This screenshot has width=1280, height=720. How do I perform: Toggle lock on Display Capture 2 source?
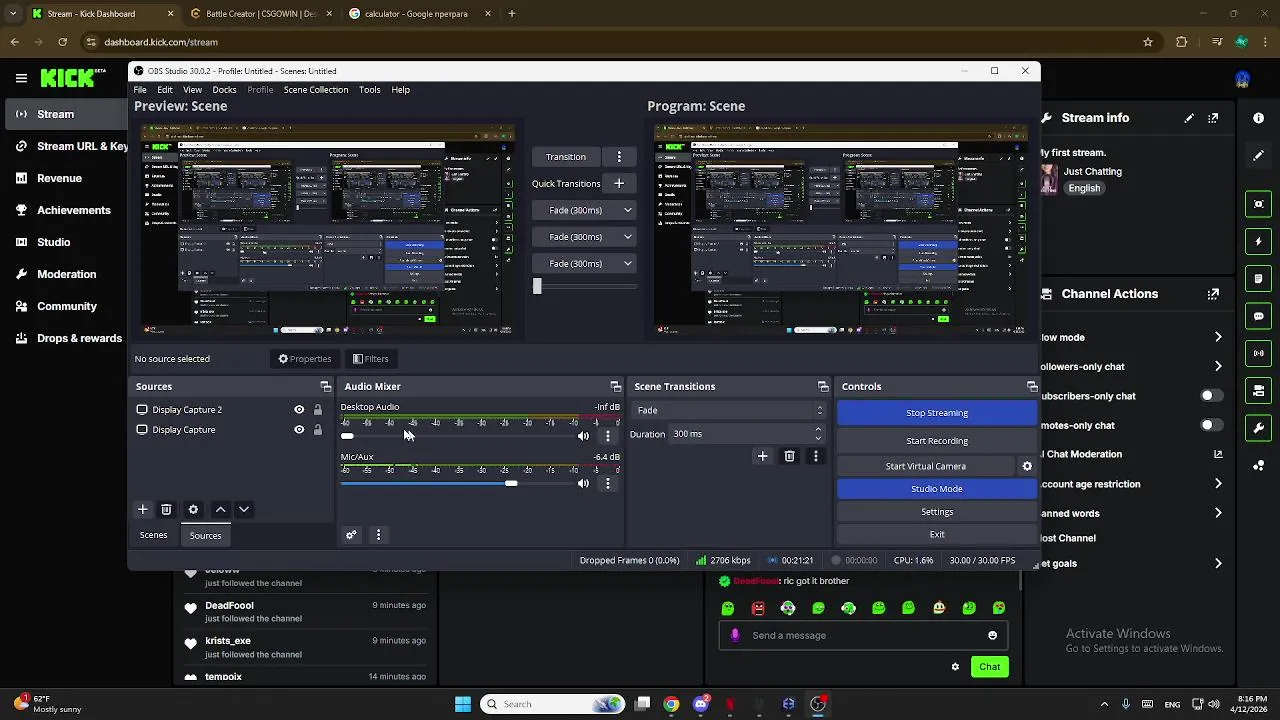pyautogui.click(x=318, y=410)
